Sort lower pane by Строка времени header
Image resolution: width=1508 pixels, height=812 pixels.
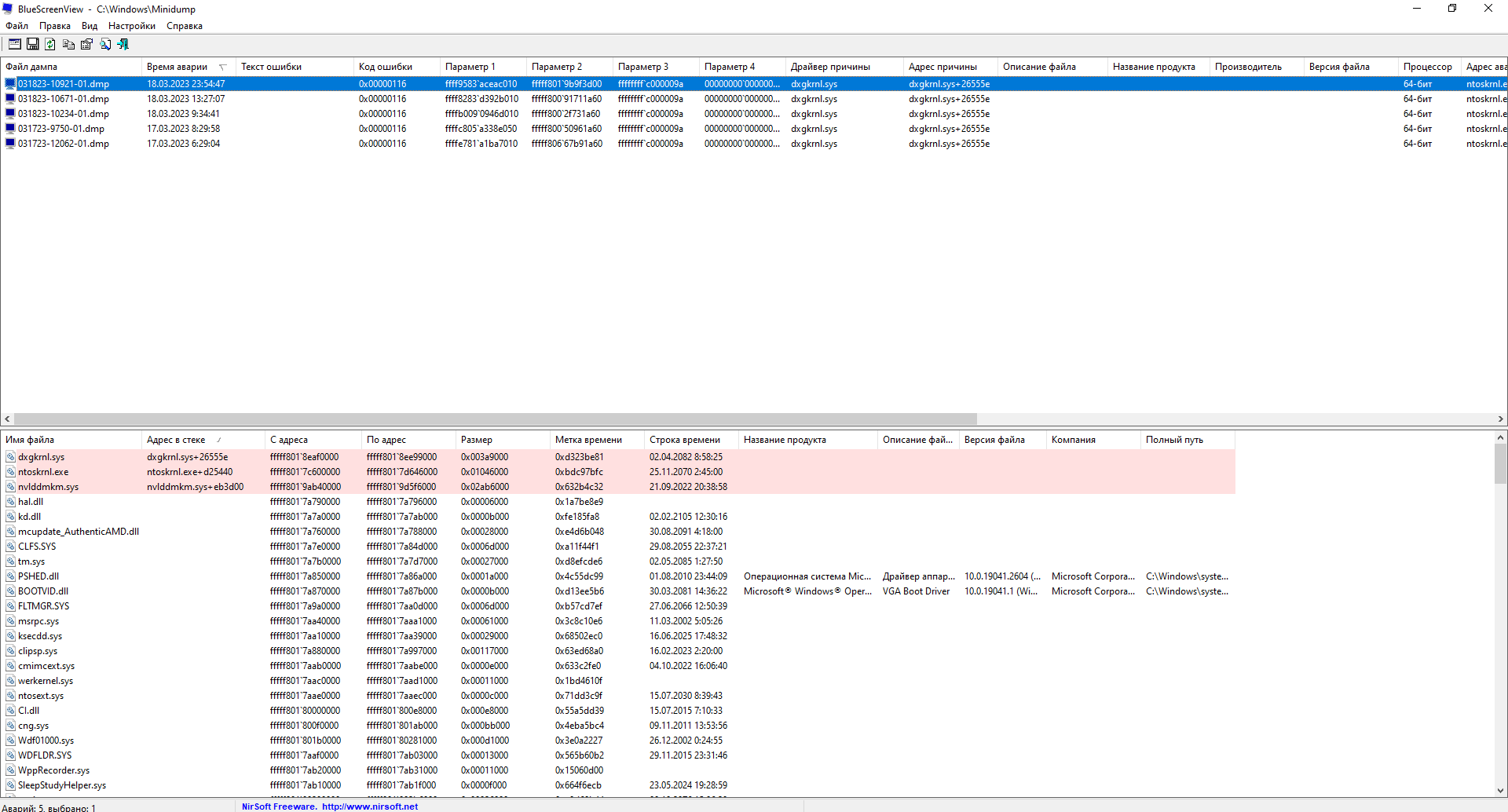[x=691, y=440]
